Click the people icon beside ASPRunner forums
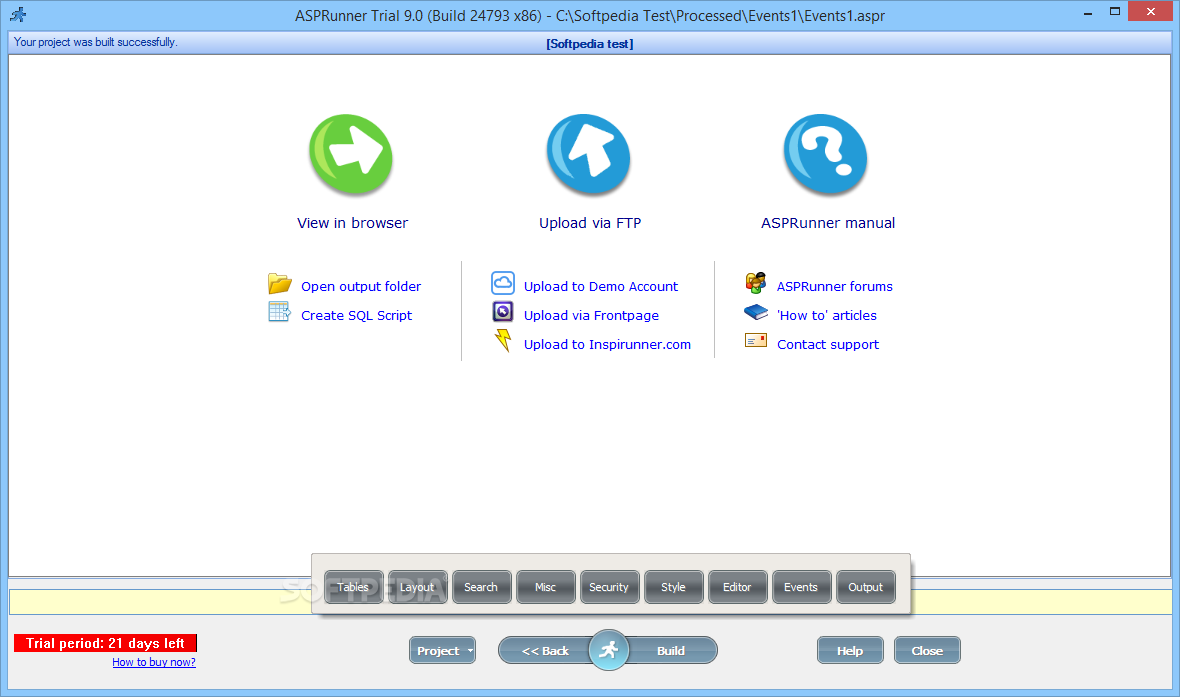Viewport: 1180px width, 697px height. pyautogui.click(x=756, y=283)
